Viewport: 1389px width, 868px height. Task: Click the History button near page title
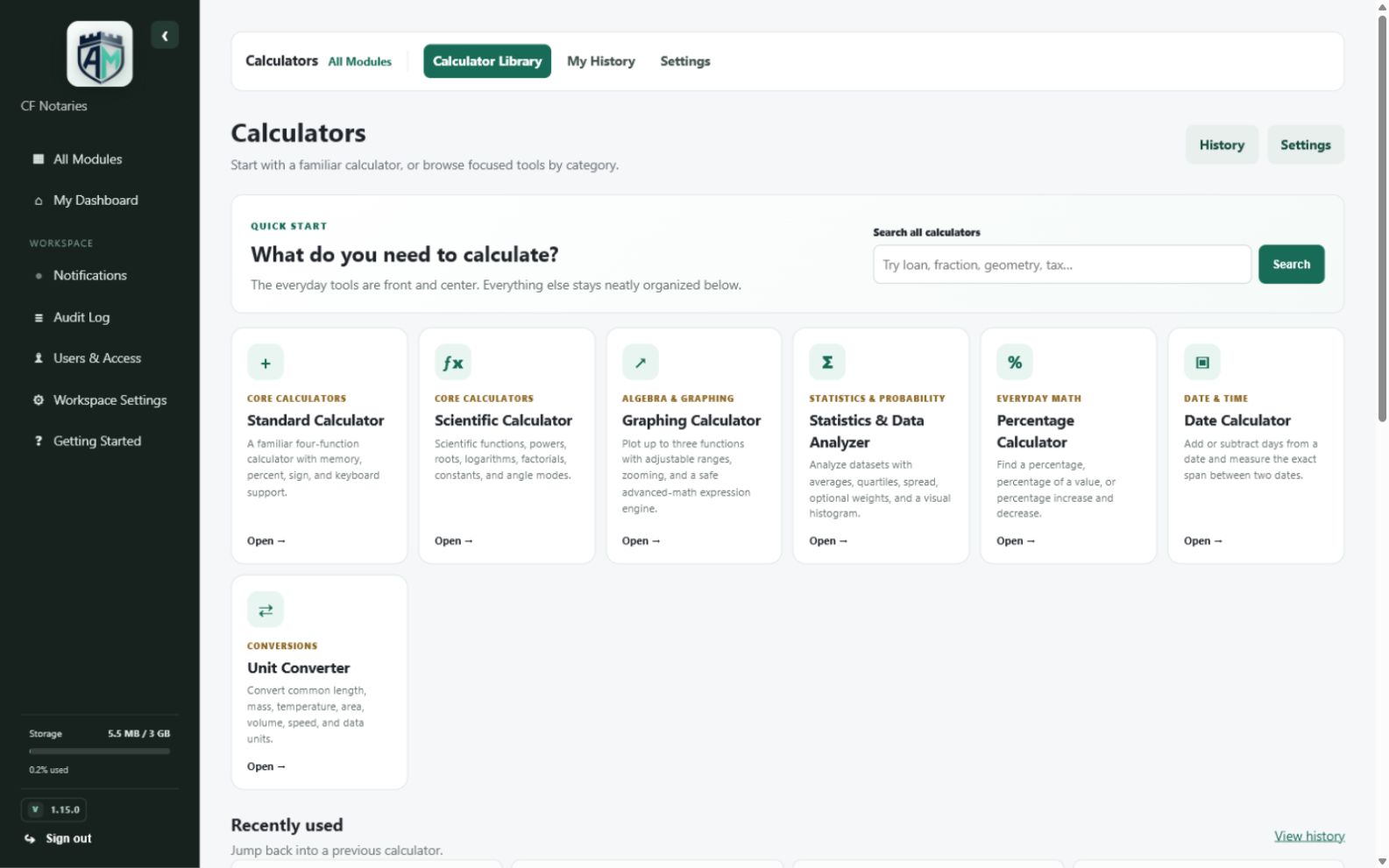[1222, 145]
